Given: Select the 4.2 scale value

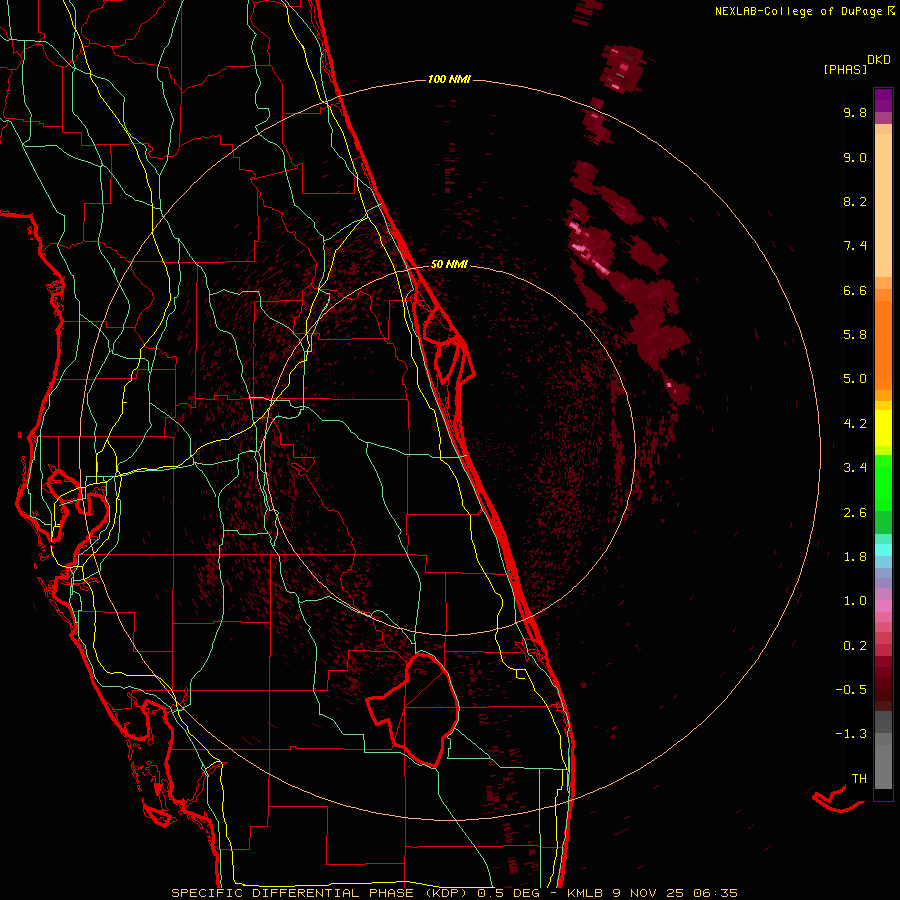Looking at the screenshot, I should tap(855, 424).
